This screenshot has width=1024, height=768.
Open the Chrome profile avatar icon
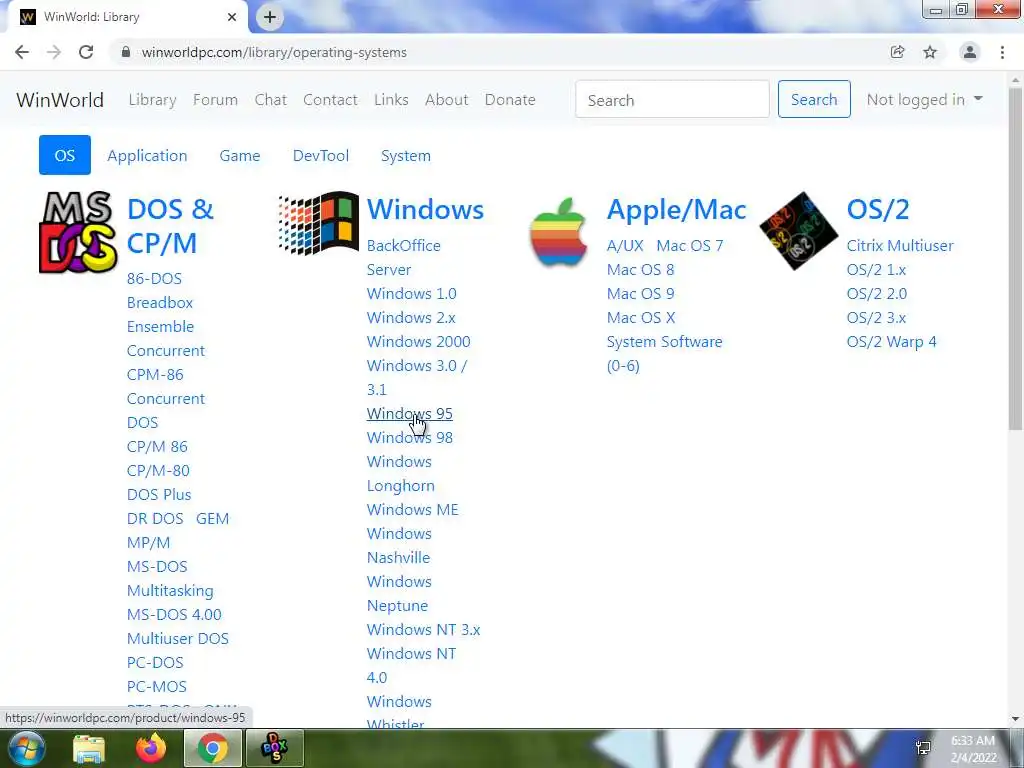coord(970,52)
